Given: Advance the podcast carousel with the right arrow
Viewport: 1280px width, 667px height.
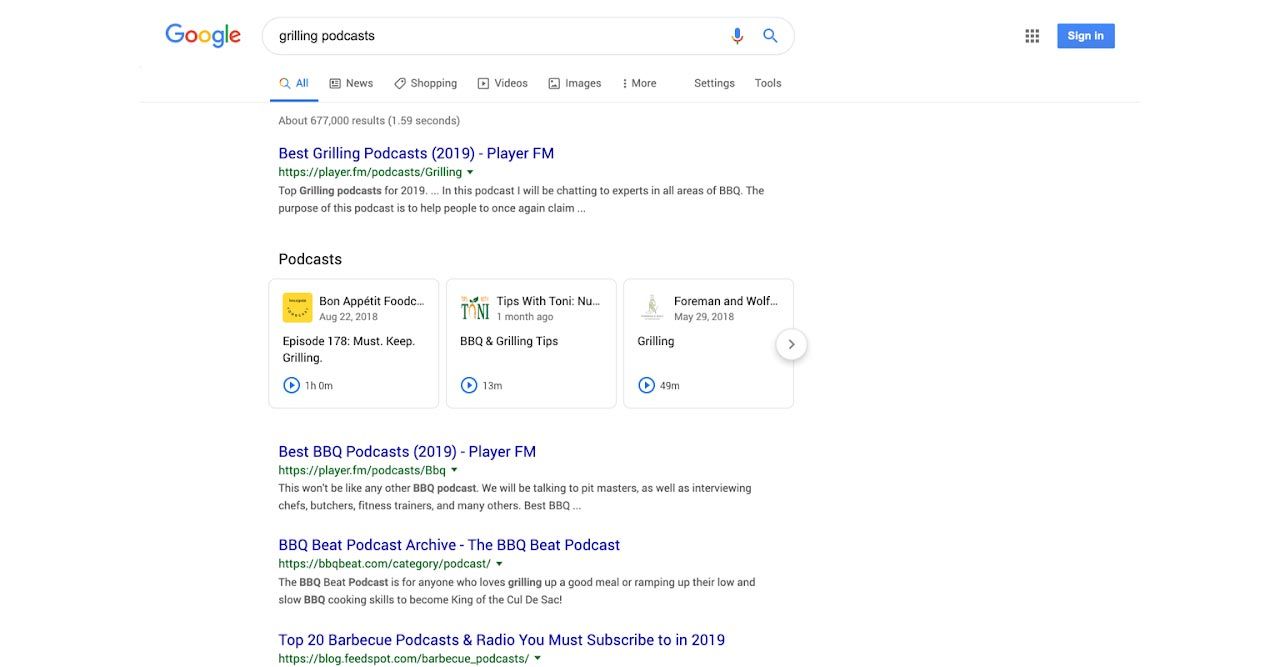Looking at the screenshot, I should pos(791,344).
